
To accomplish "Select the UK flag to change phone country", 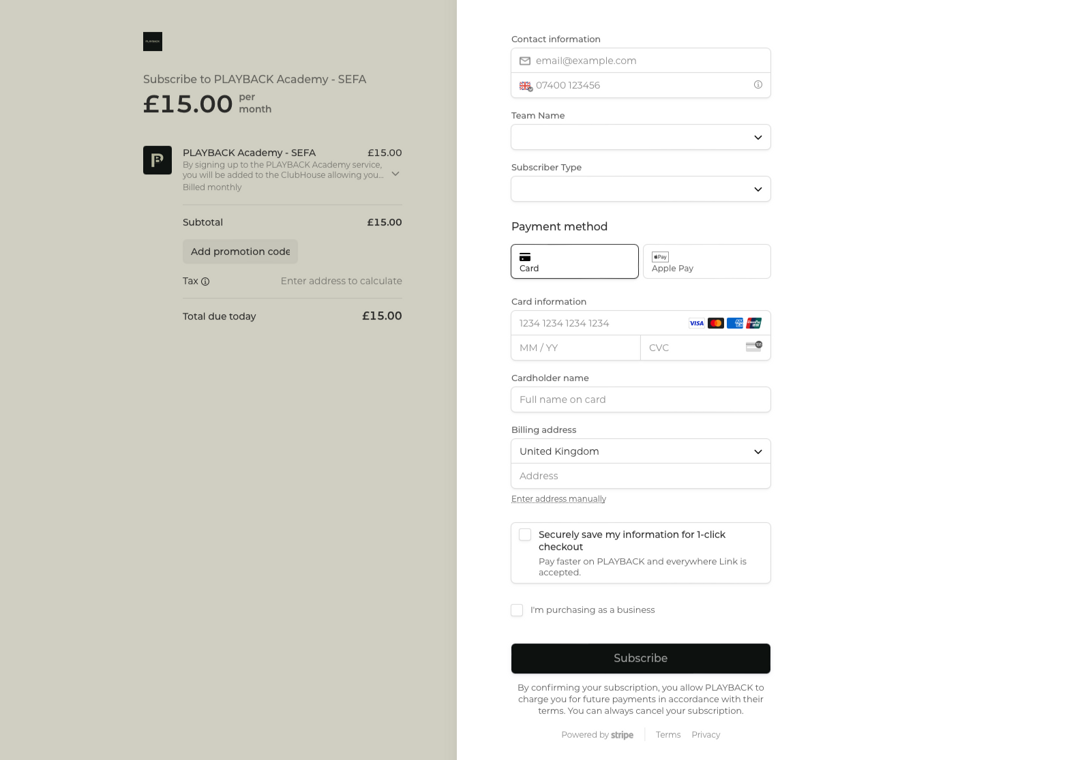I will pos(525,86).
